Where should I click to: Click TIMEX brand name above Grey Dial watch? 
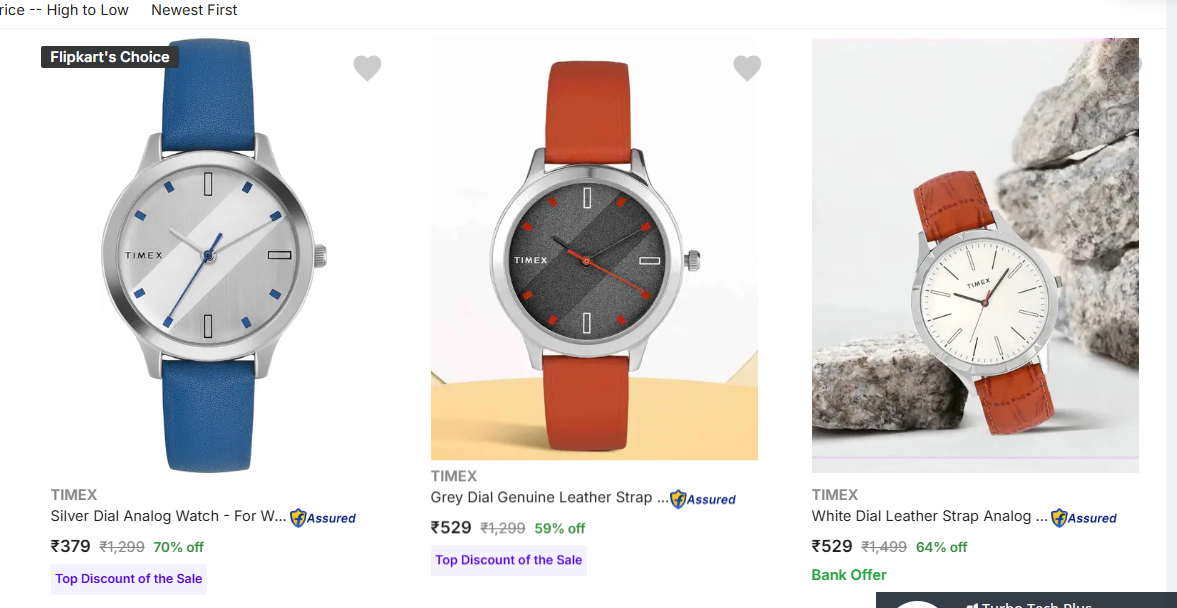[454, 476]
